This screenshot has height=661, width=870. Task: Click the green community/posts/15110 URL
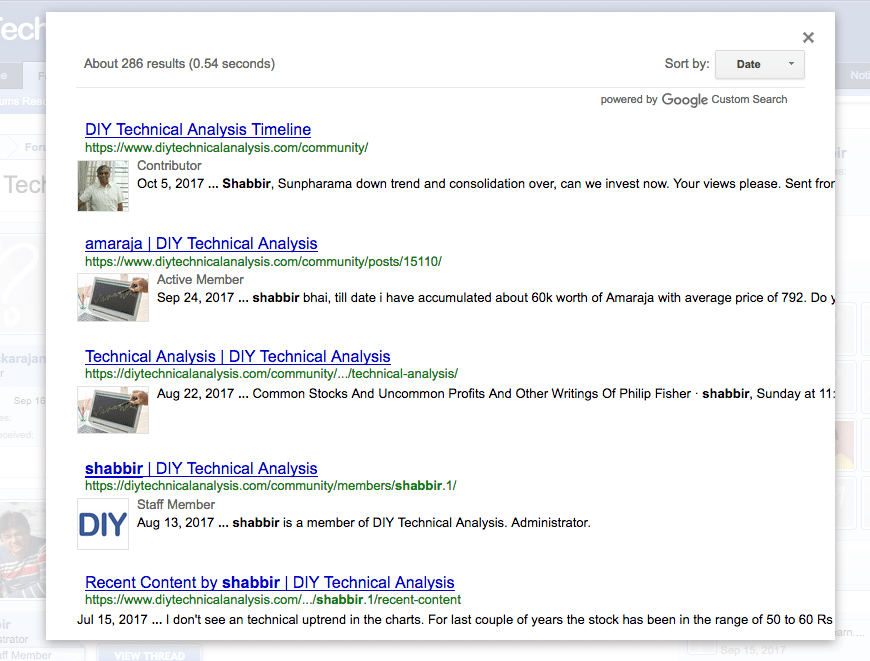pyautogui.click(x=263, y=262)
